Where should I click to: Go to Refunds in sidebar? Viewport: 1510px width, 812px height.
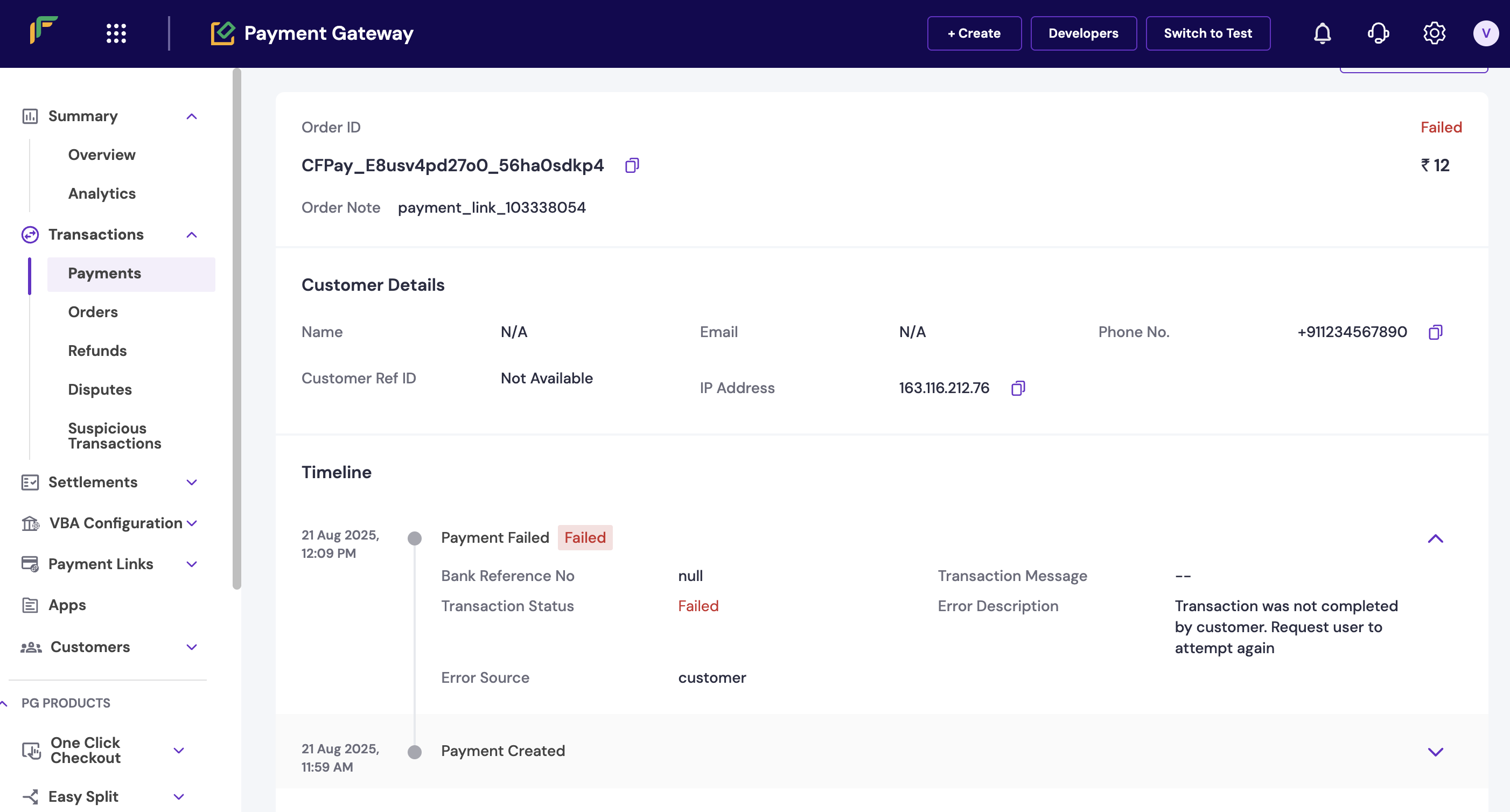[x=97, y=351]
